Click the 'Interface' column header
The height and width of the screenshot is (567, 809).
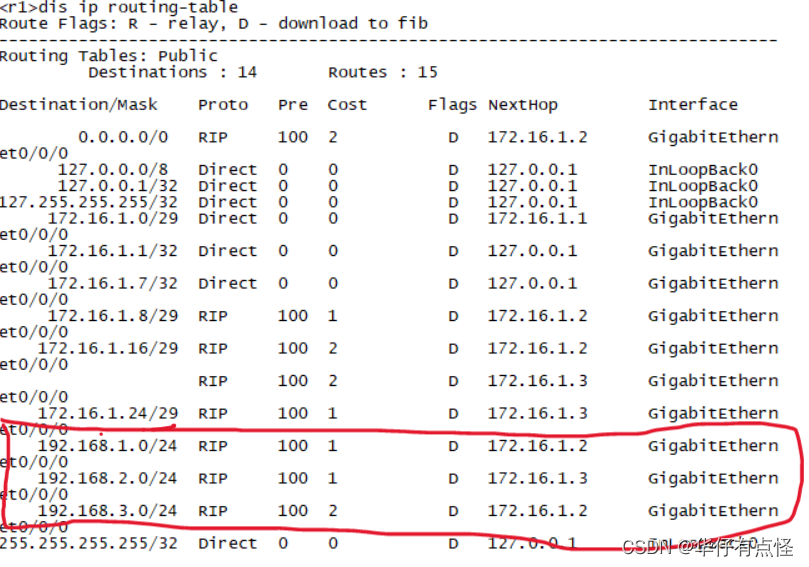point(693,105)
